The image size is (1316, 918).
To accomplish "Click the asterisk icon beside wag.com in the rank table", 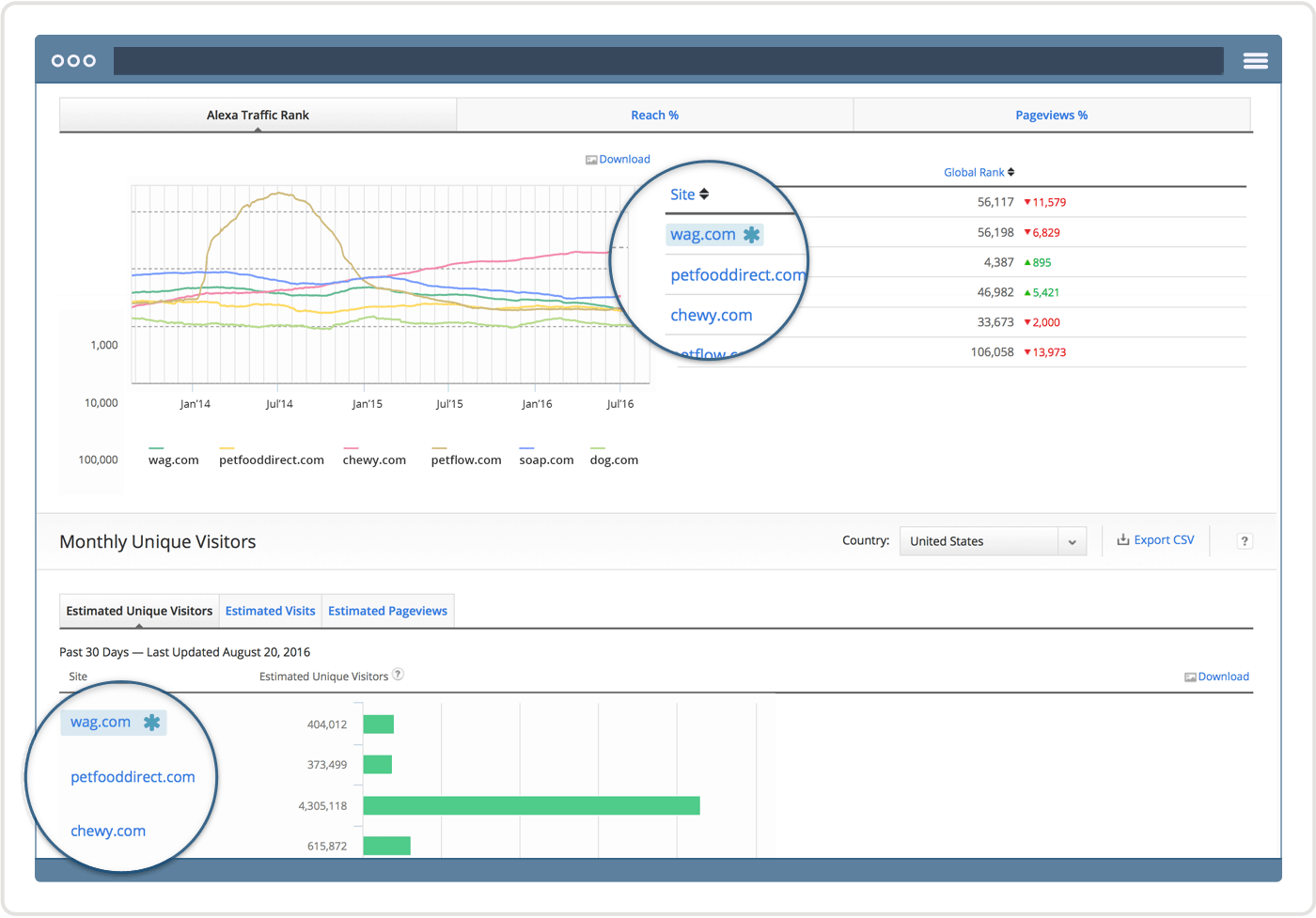I will point(751,235).
